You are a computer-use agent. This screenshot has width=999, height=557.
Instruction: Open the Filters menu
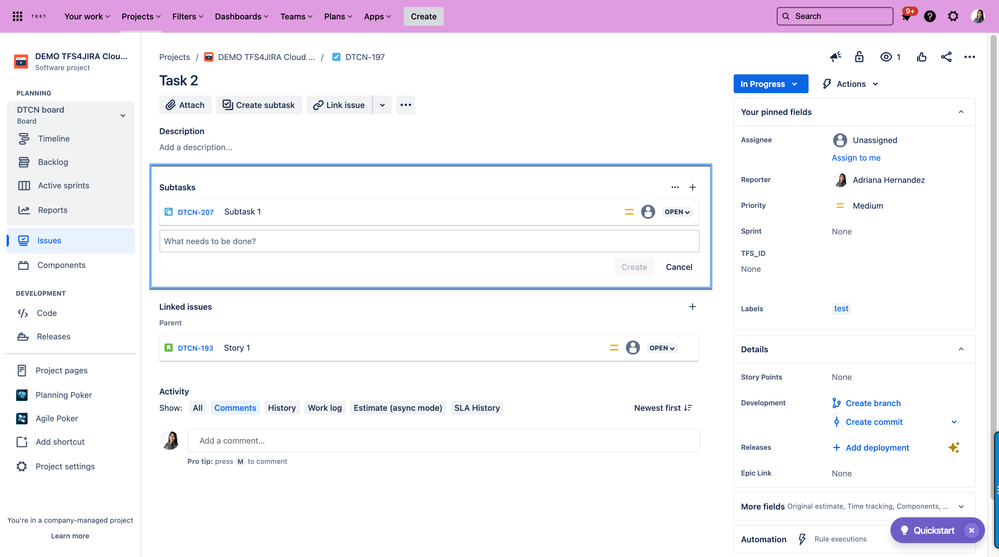(x=187, y=17)
